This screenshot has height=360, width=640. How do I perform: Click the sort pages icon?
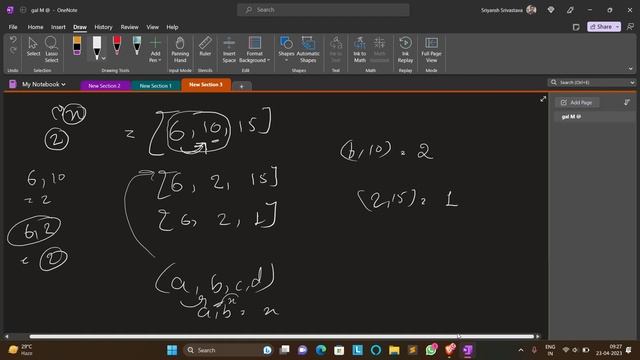pyautogui.click(x=627, y=102)
